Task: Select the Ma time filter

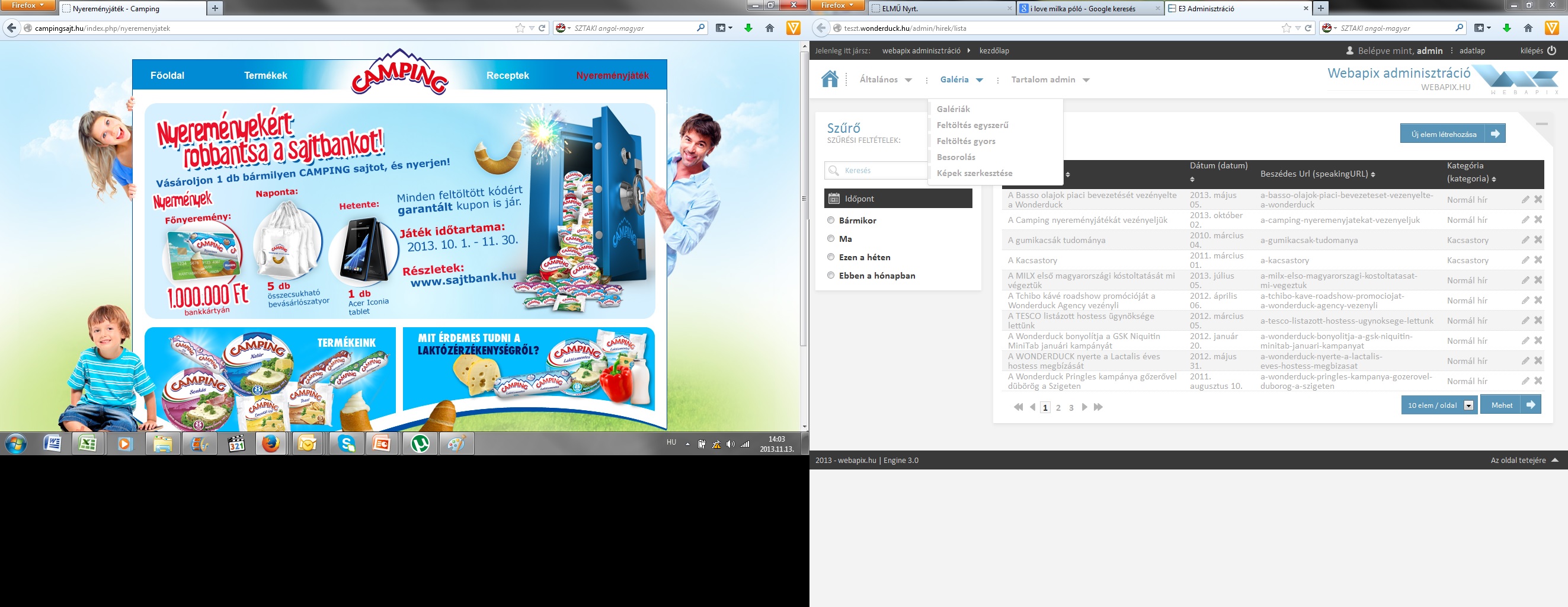Action: click(x=830, y=239)
